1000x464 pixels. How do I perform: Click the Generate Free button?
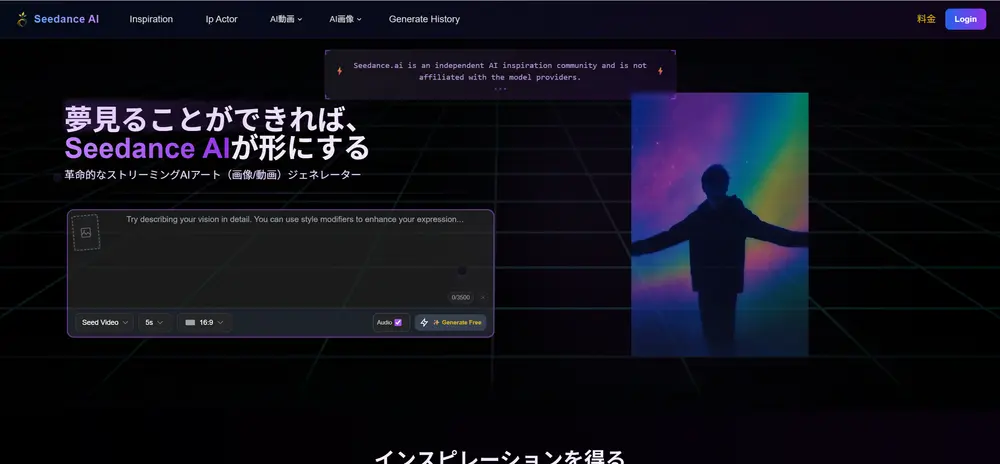450,323
